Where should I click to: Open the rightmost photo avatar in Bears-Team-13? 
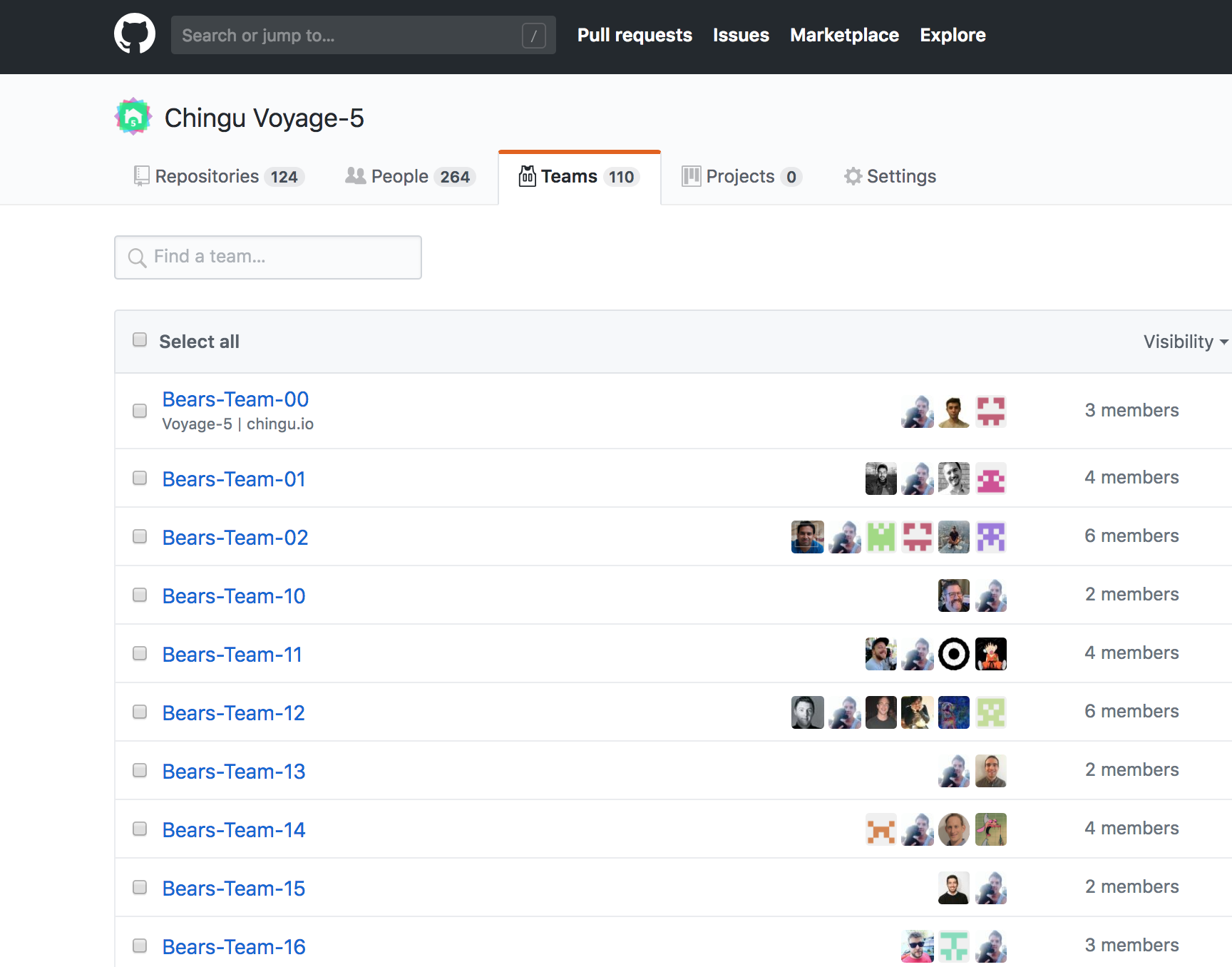click(991, 771)
